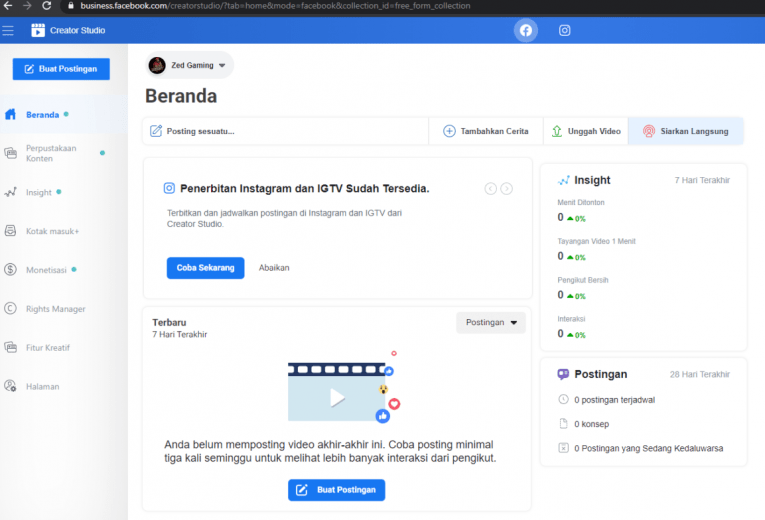Image resolution: width=765 pixels, height=520 pixels.
Task: Click browser back arrow
Action: [8, 6]
